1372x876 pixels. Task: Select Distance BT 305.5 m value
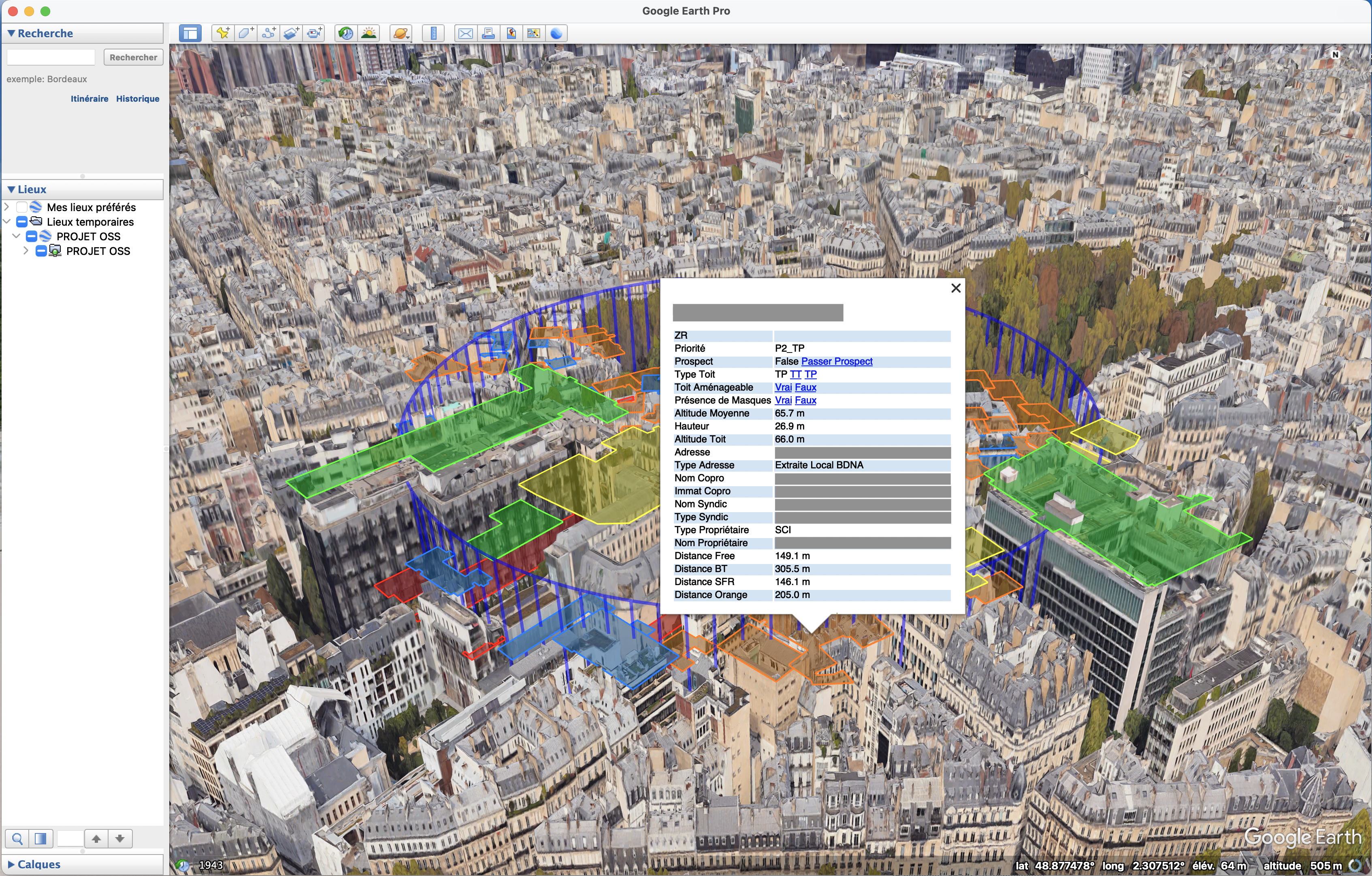(792, 569)
